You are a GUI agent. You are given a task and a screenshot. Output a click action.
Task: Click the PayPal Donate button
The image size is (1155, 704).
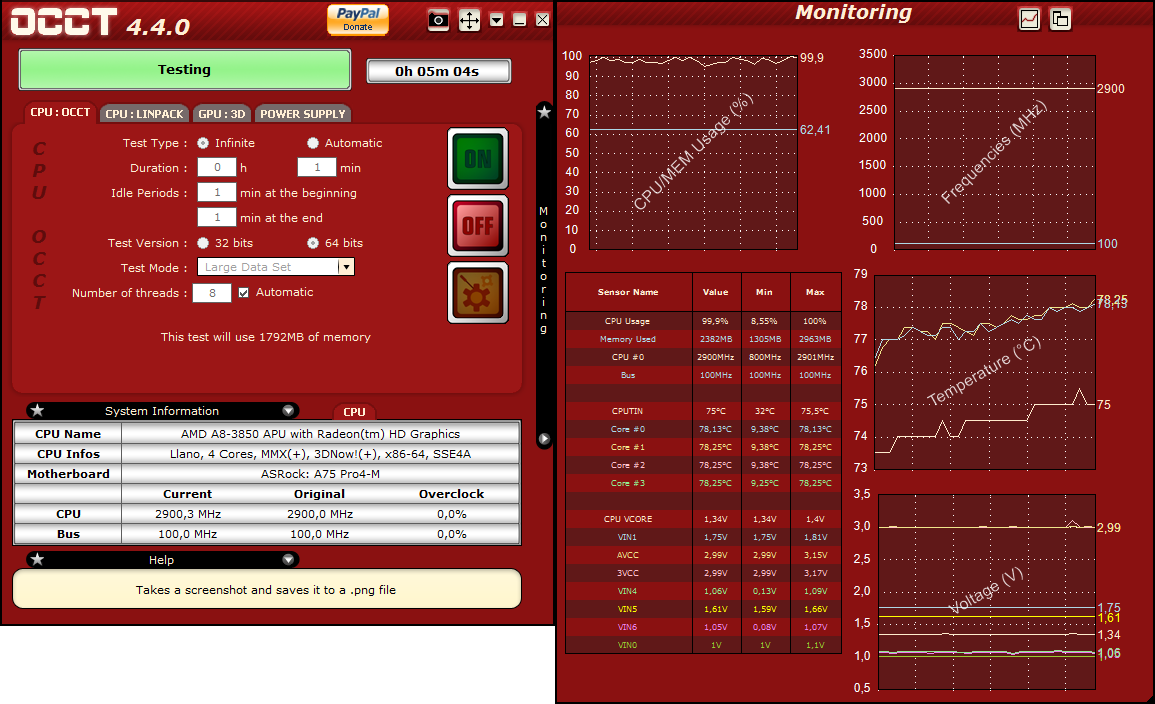tap(358, 19)
